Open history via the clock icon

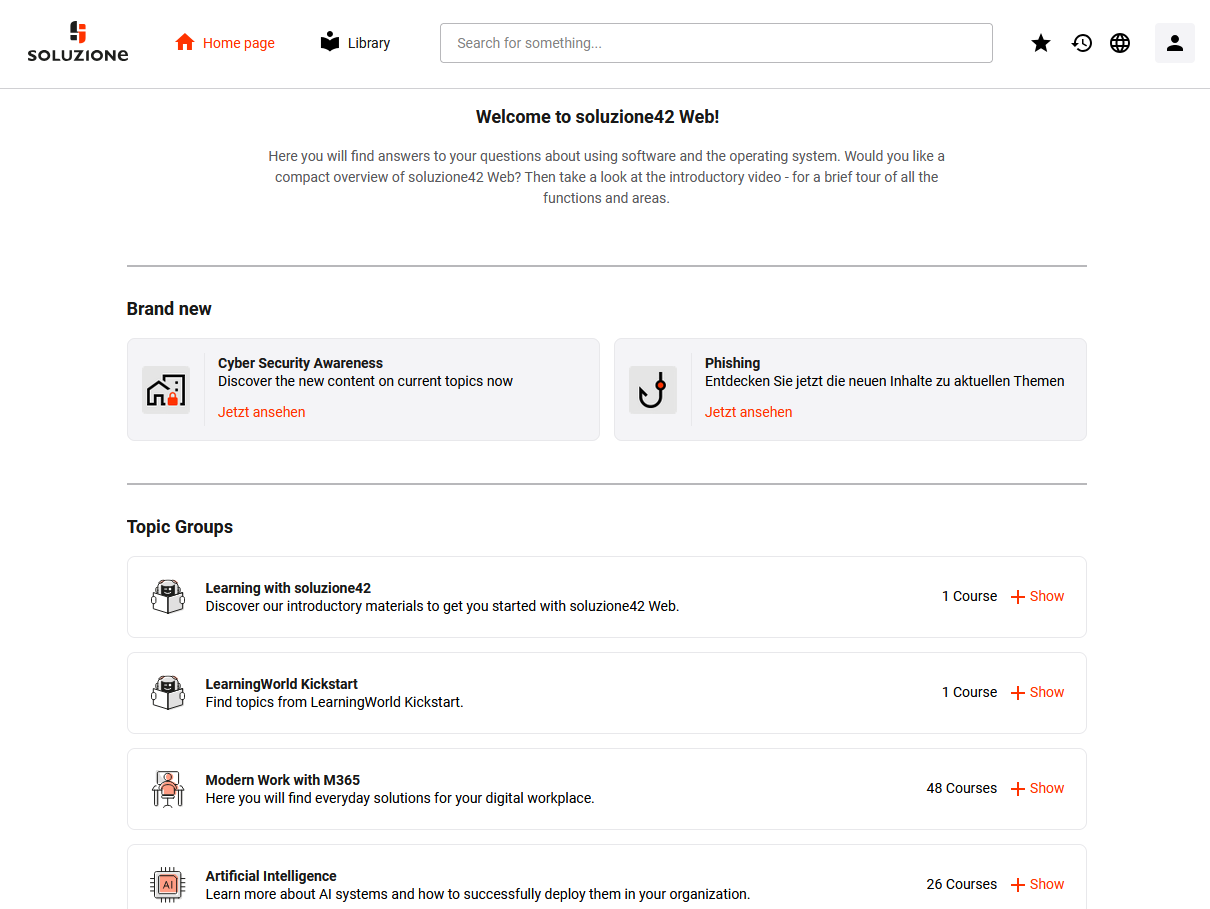(1082, 43)
